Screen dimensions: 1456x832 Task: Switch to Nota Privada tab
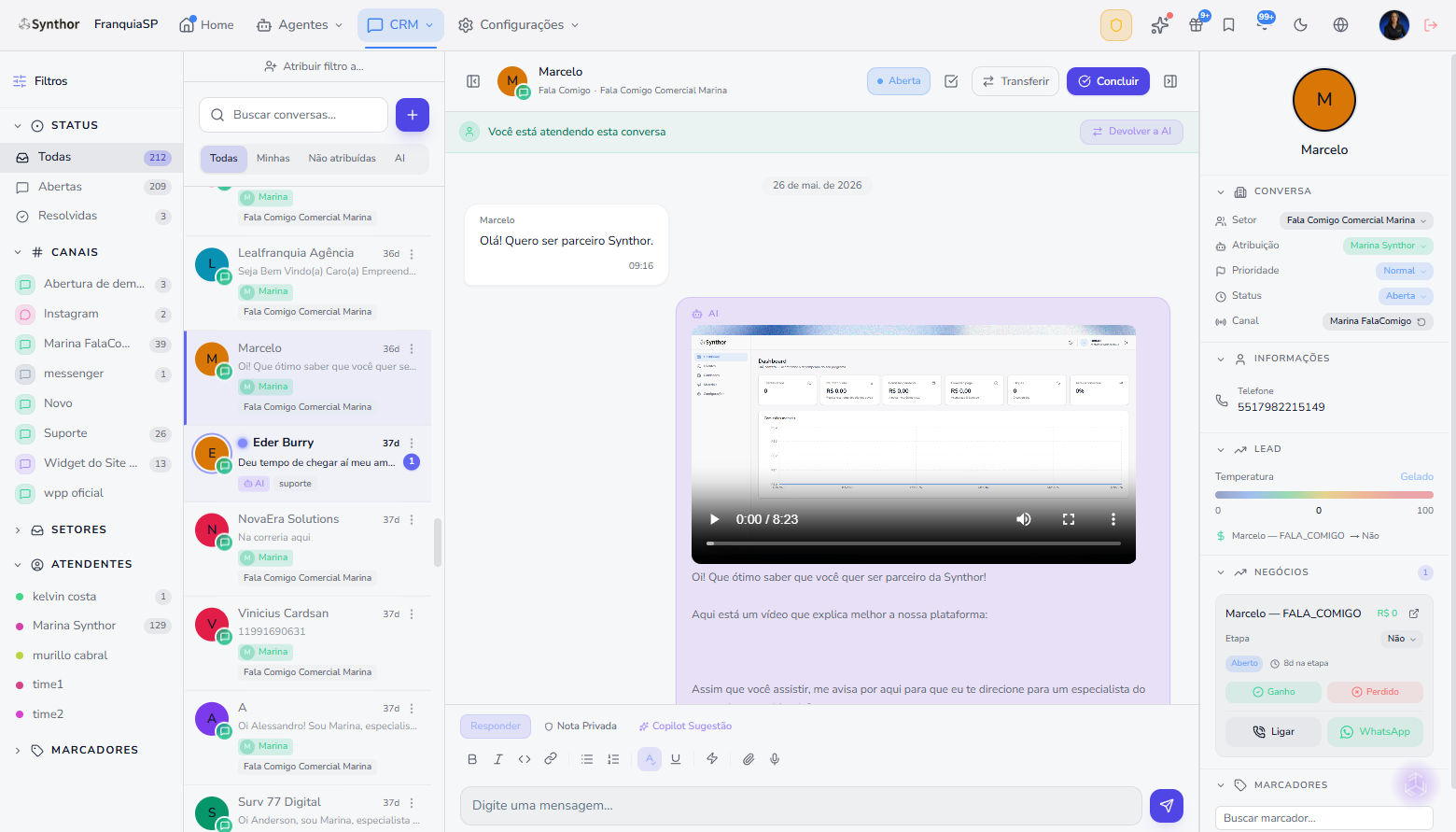pos(580,726)
